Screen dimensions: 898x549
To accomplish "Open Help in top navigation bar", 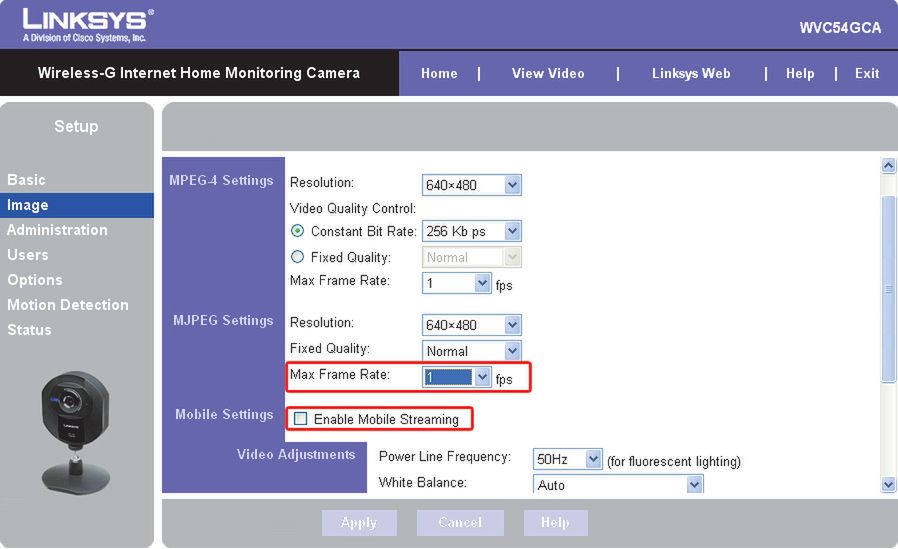I will pyautogui.click(x=800, y=73).
